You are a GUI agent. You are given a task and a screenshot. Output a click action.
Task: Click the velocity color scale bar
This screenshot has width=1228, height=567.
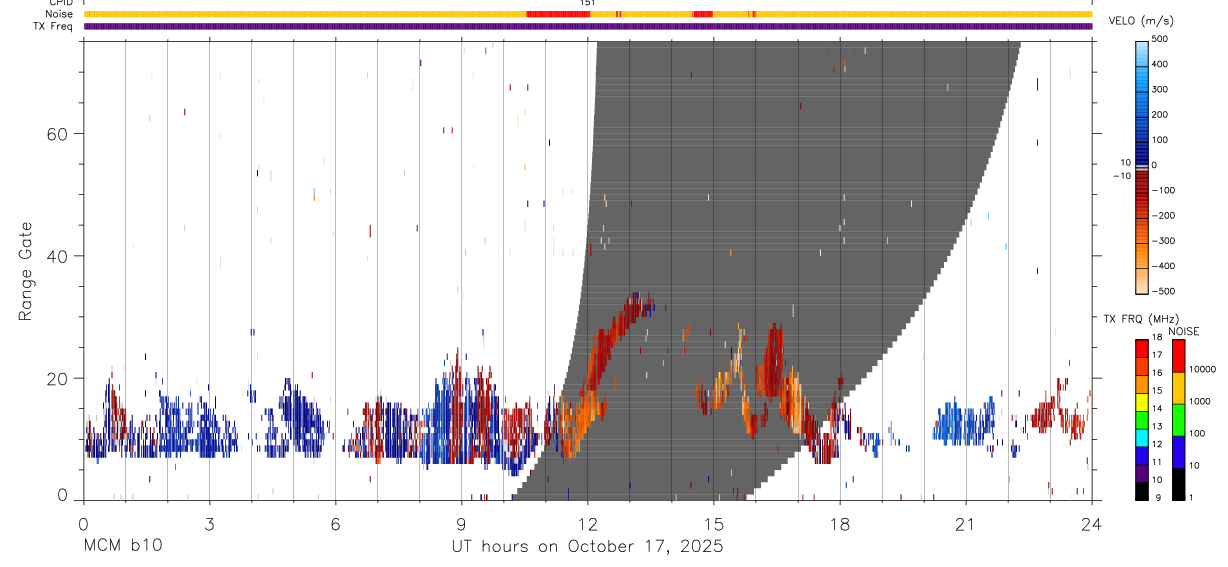pyautogui.click(x=1141, y=166)
